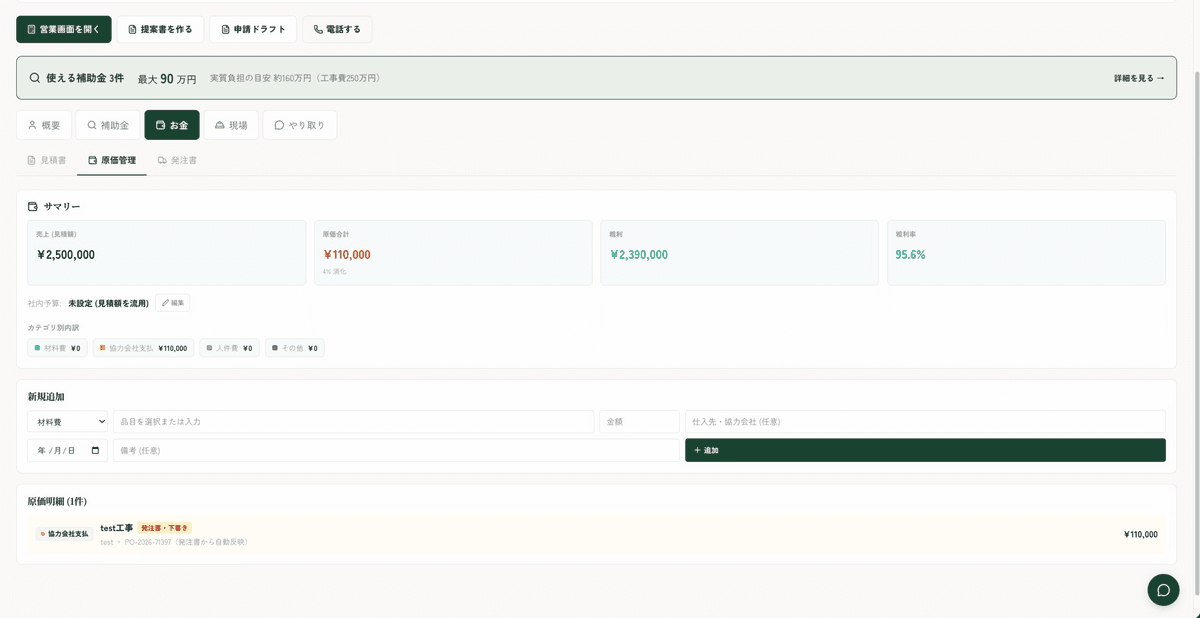1200x618 pixels.
Task: Click the green swatch on 材料費 chip
Action: pos(38,348)
